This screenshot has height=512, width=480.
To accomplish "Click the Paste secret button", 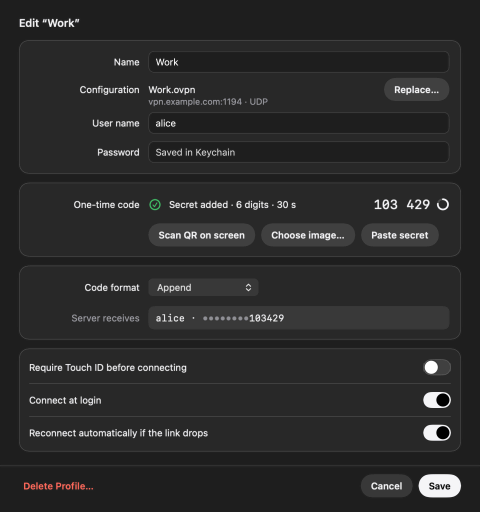I will click(x=400, y=235).
